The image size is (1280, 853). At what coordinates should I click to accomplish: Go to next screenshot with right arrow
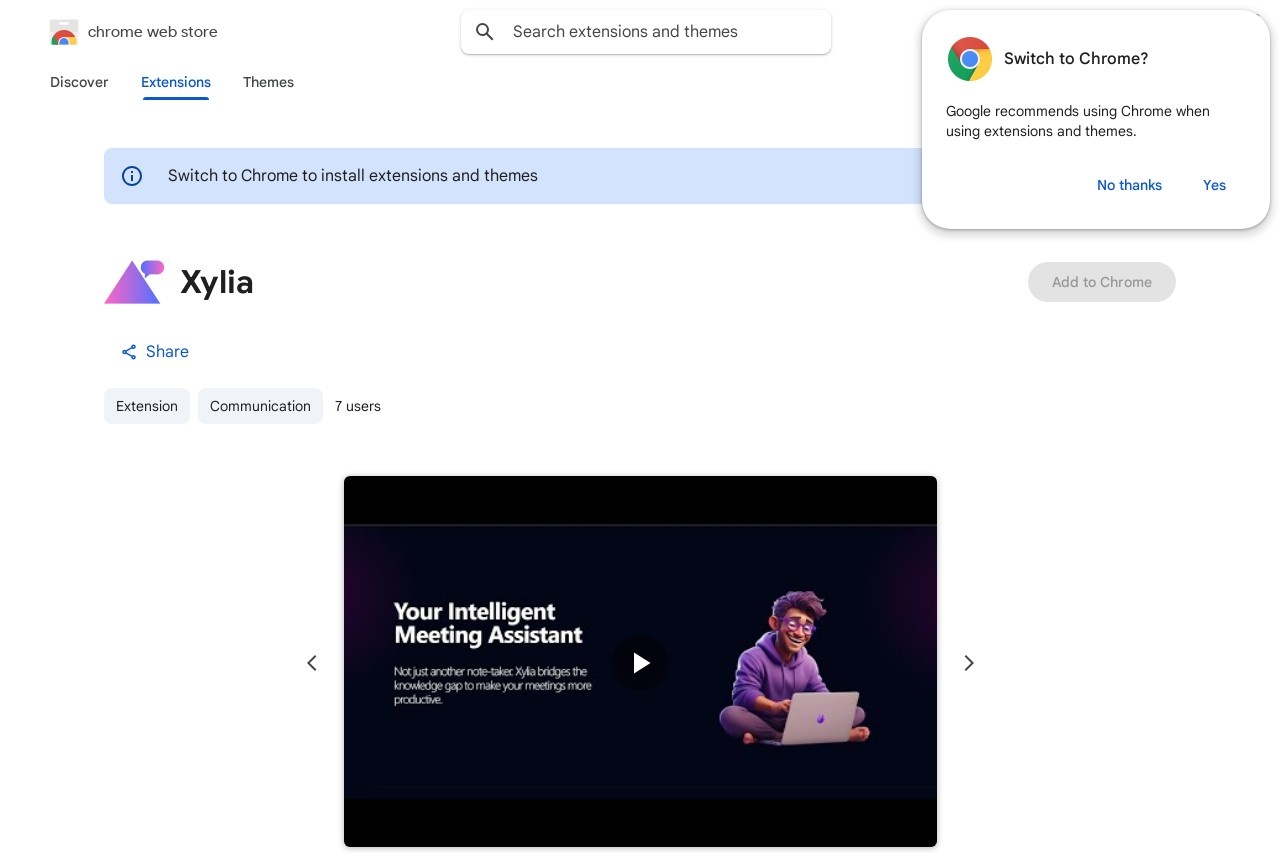pos(968,663)
